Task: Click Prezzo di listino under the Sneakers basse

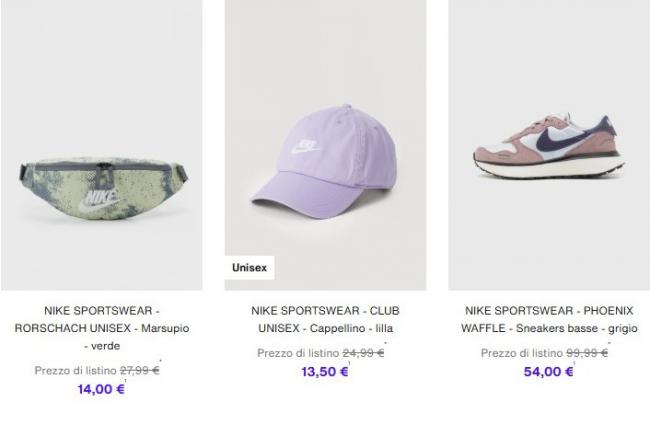Action: click(x=521, y=353)
